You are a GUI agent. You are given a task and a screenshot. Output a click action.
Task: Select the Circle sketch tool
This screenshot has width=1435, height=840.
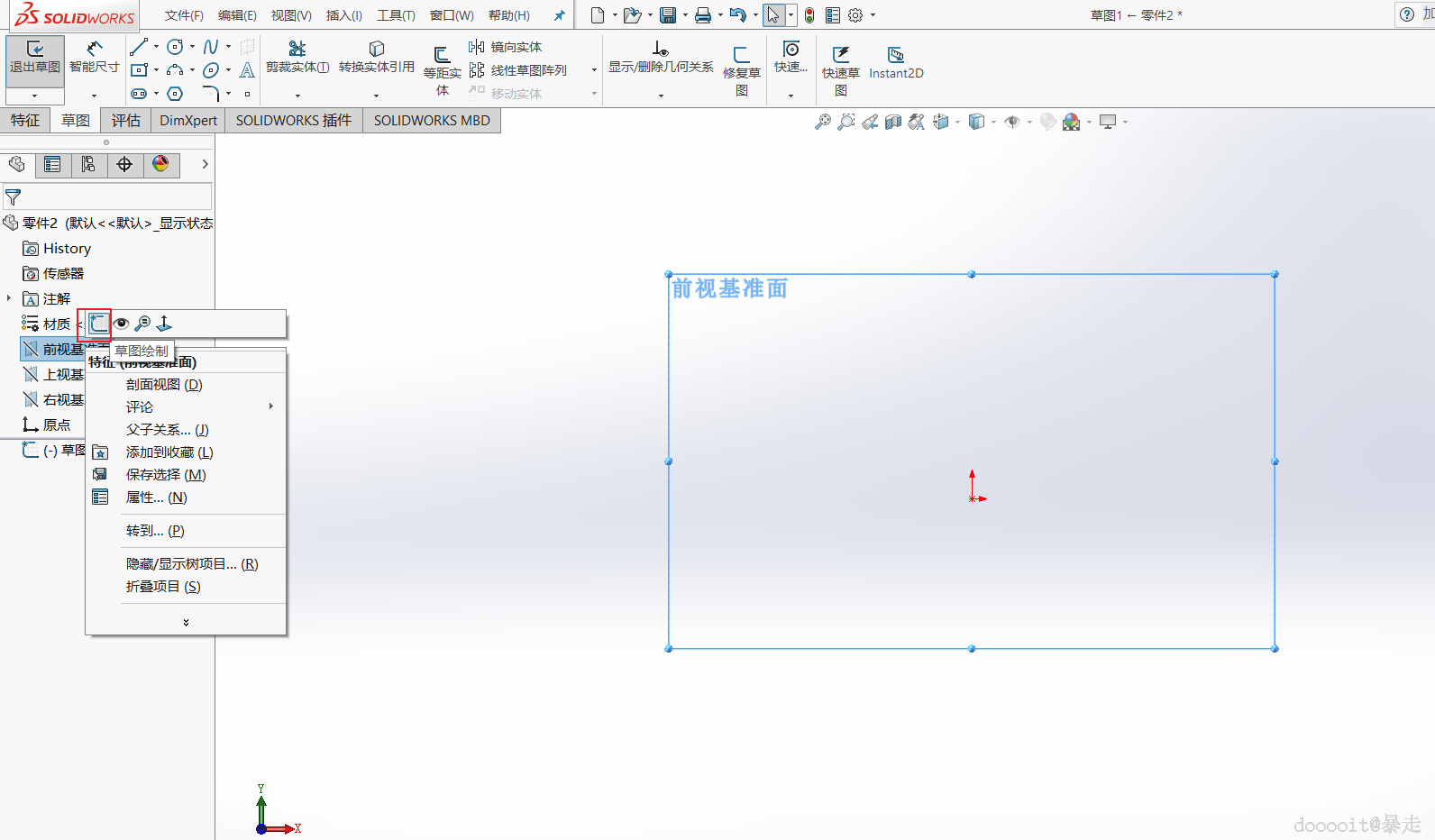click(175, 47)
